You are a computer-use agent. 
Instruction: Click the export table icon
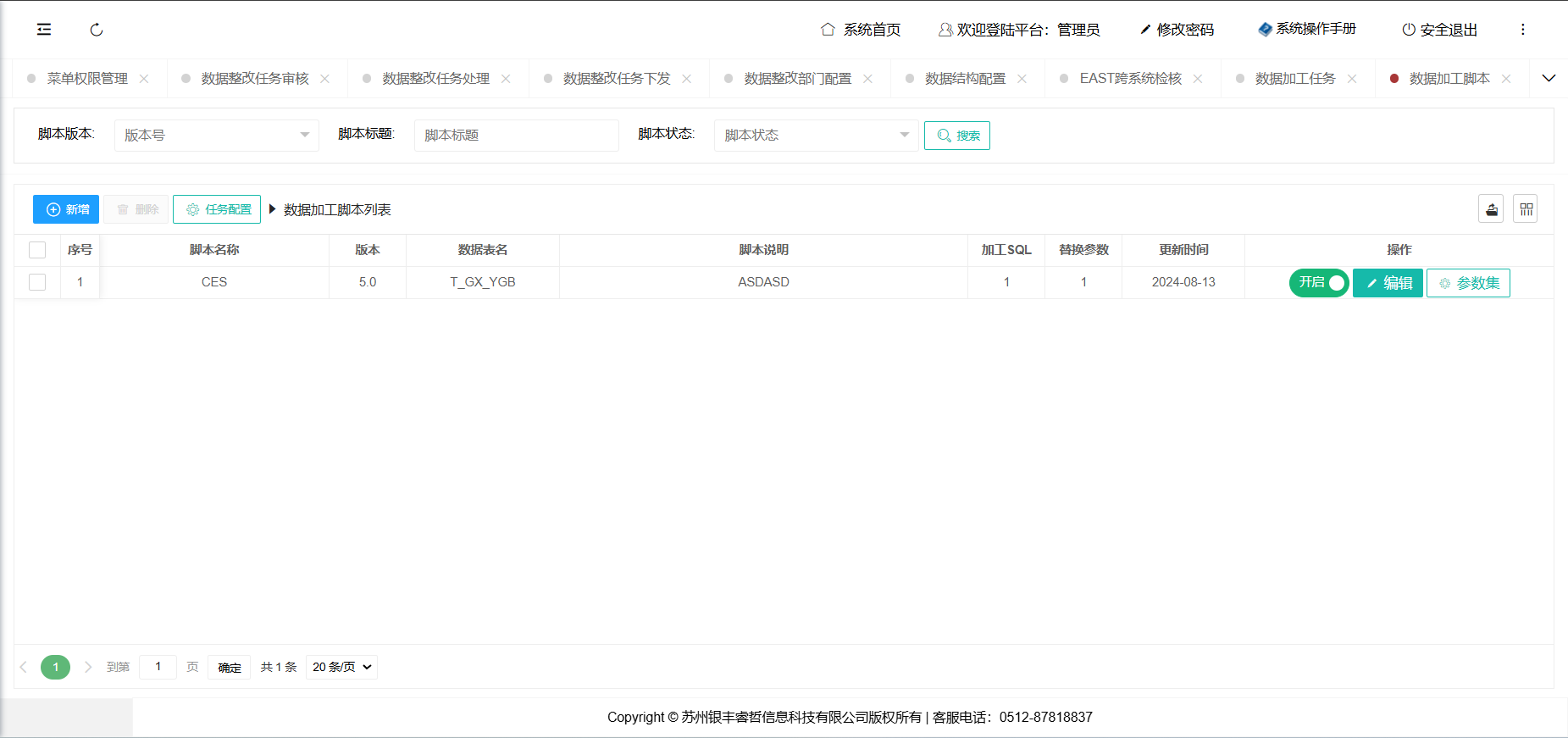click(1491, 209)
